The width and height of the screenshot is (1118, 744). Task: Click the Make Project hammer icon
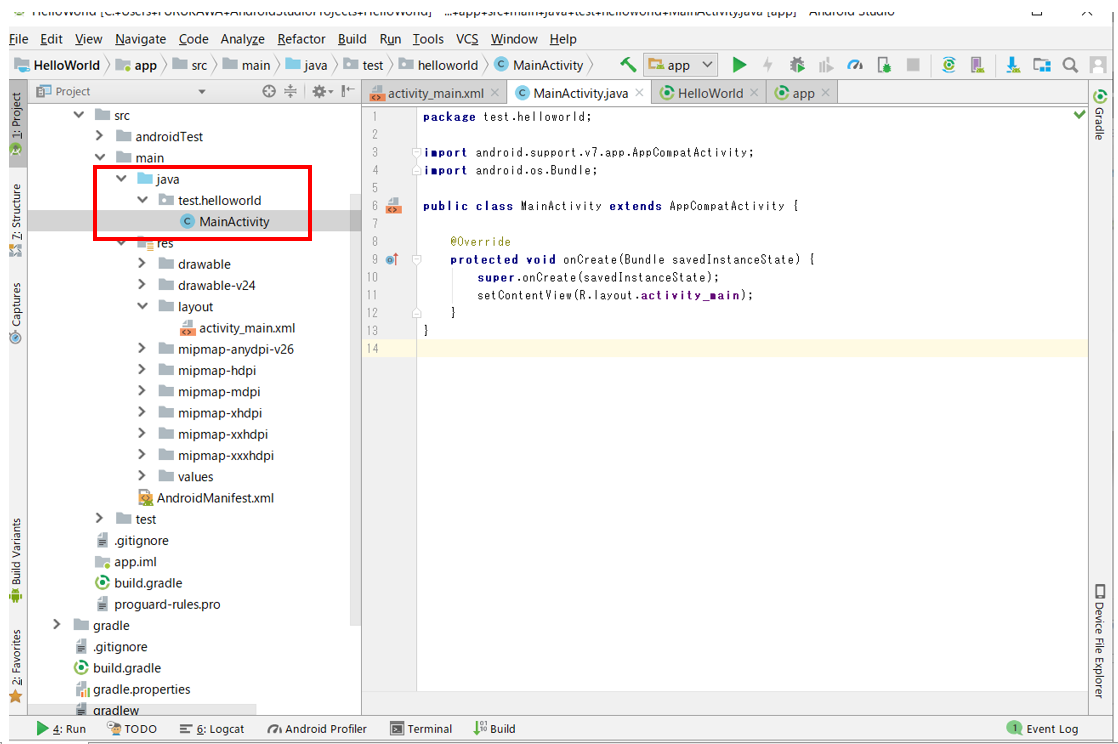[x=627, y=65]
